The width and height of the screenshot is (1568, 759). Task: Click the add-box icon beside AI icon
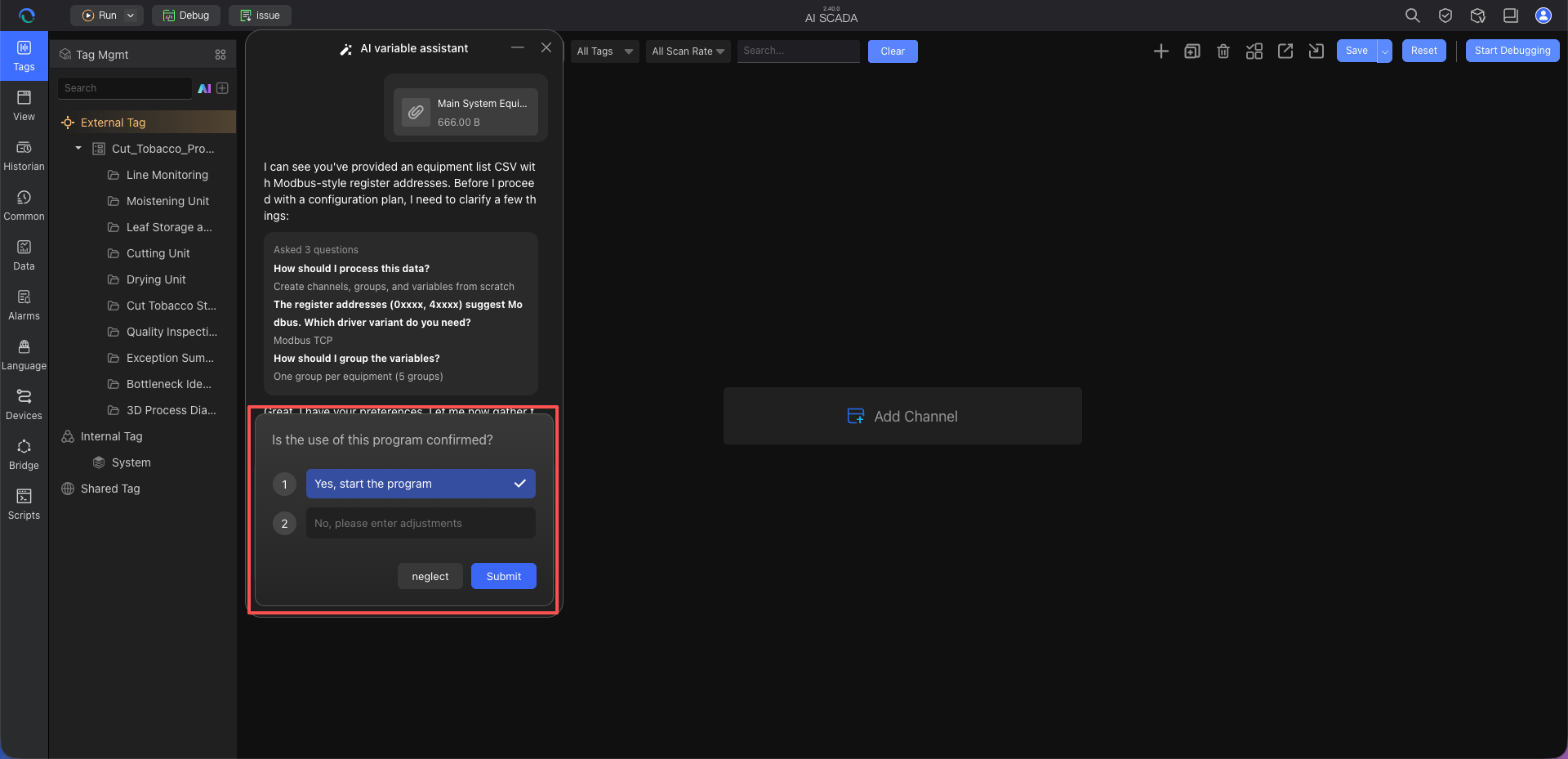[x=222, y=88]
